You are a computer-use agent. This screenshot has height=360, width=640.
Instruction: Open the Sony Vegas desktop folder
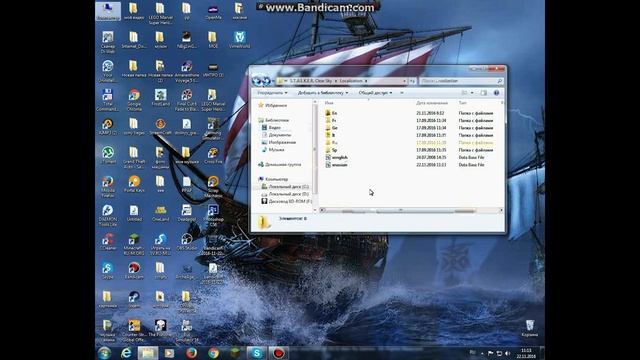[x=134, y=126]
